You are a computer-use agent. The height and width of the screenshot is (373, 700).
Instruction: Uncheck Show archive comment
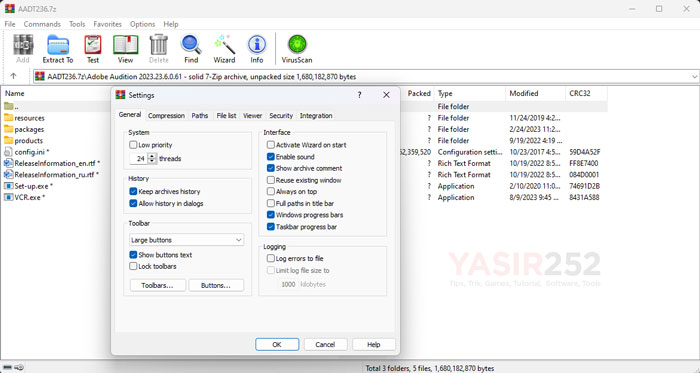tap(271, 168)
